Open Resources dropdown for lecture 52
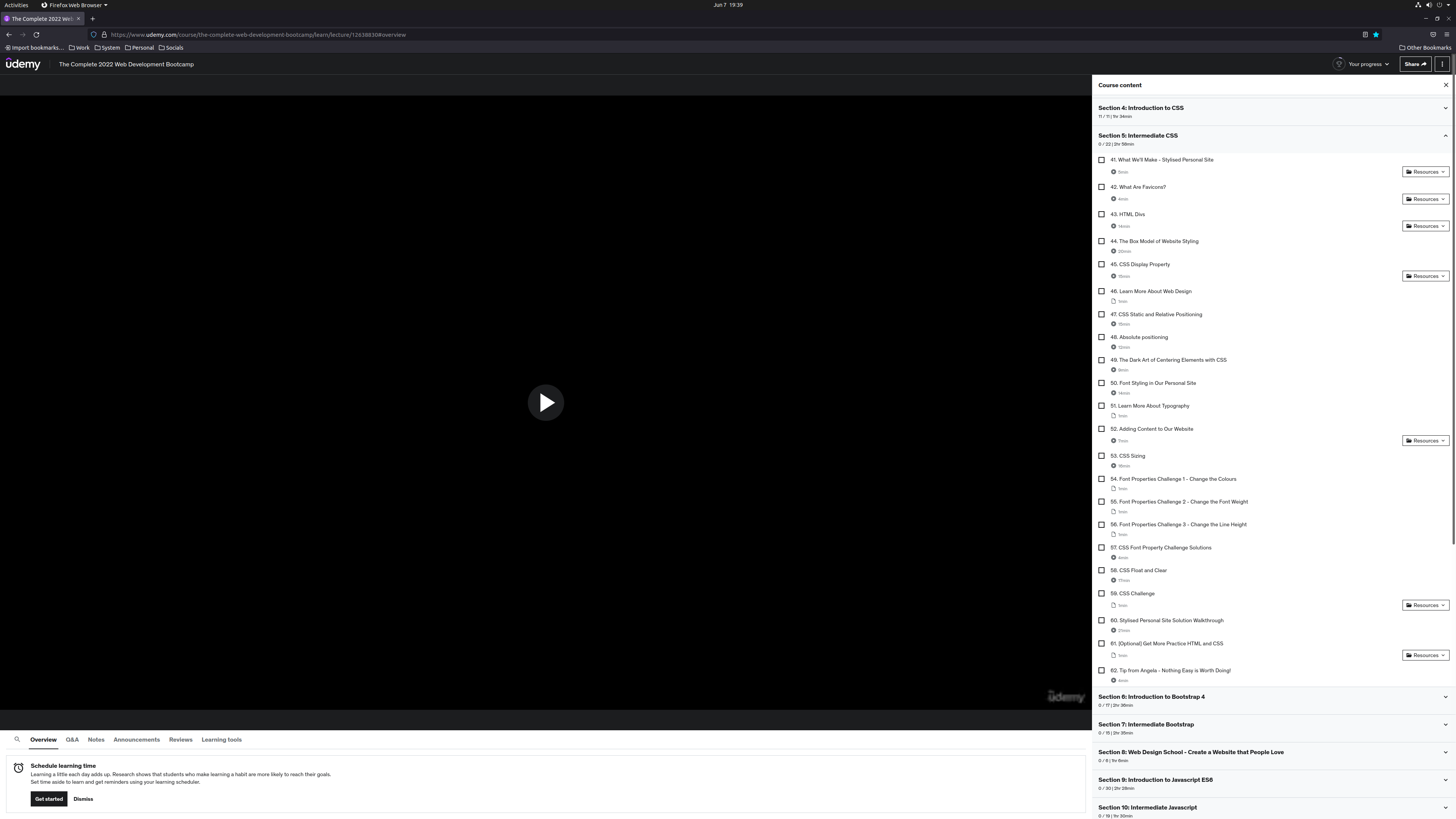The height and width of the screenshot is (819, 1456). pos(1426,441)
